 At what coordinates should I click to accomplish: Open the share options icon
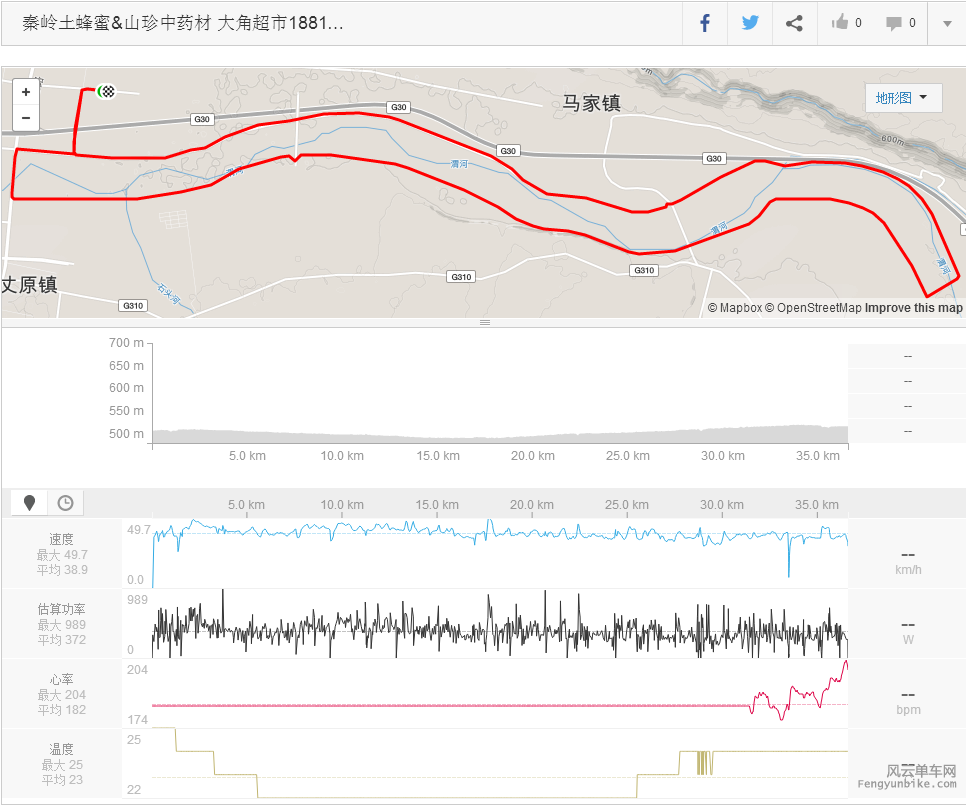pyautogui.click(x=794, y=23)
